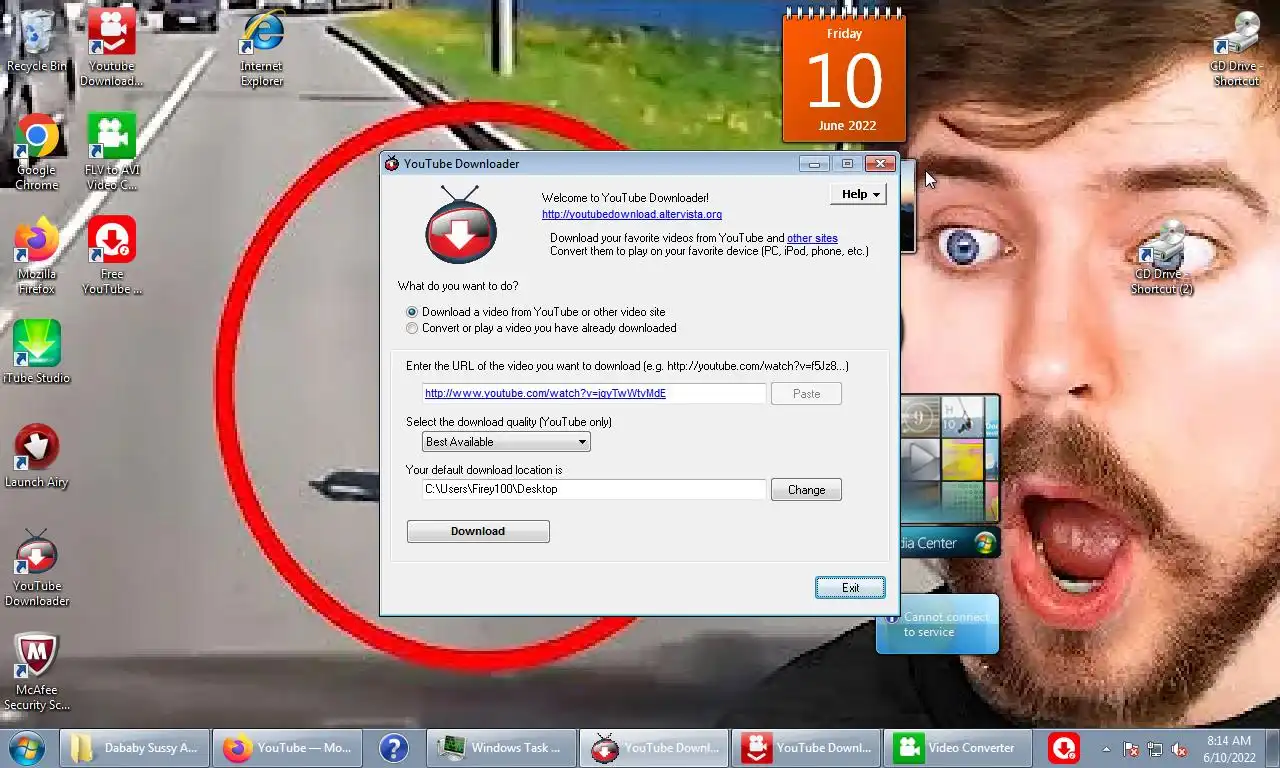Click the Change download location button
Image resolution: width=1280 pixels, height=768 pixels.
pyautogui.click(x=806, y=490)
